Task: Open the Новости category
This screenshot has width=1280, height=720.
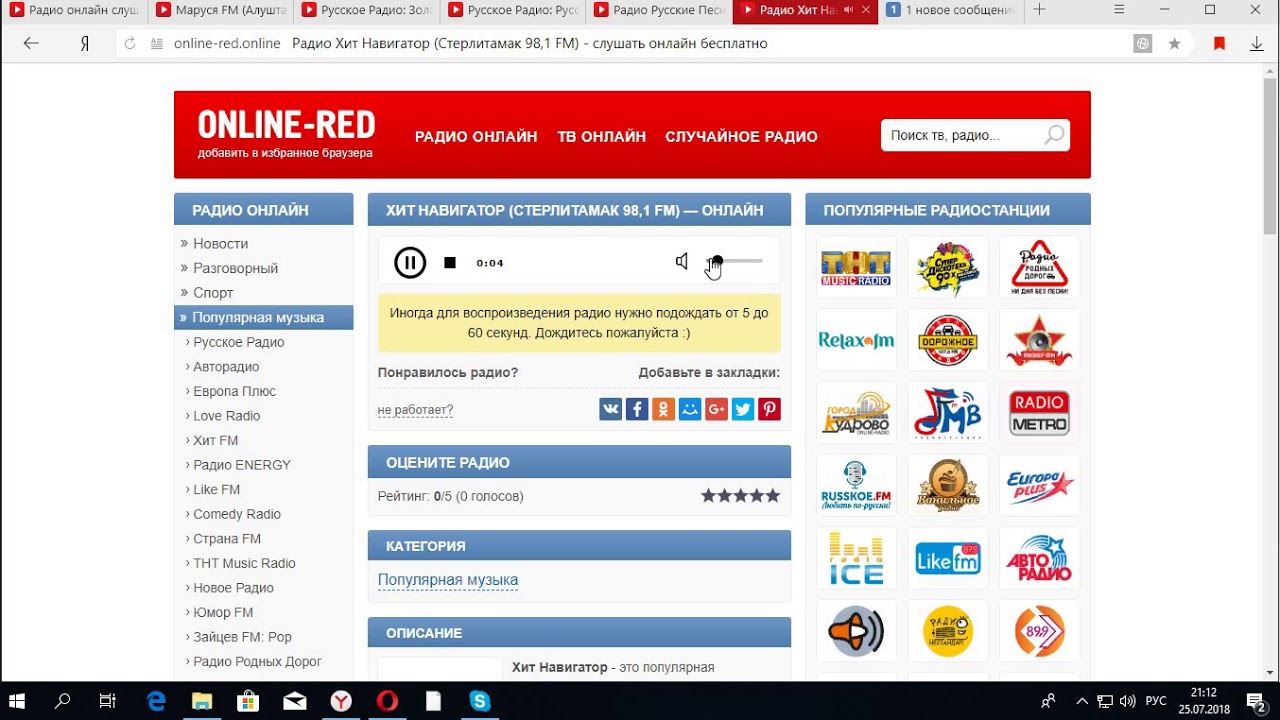Action: (220, 244)
